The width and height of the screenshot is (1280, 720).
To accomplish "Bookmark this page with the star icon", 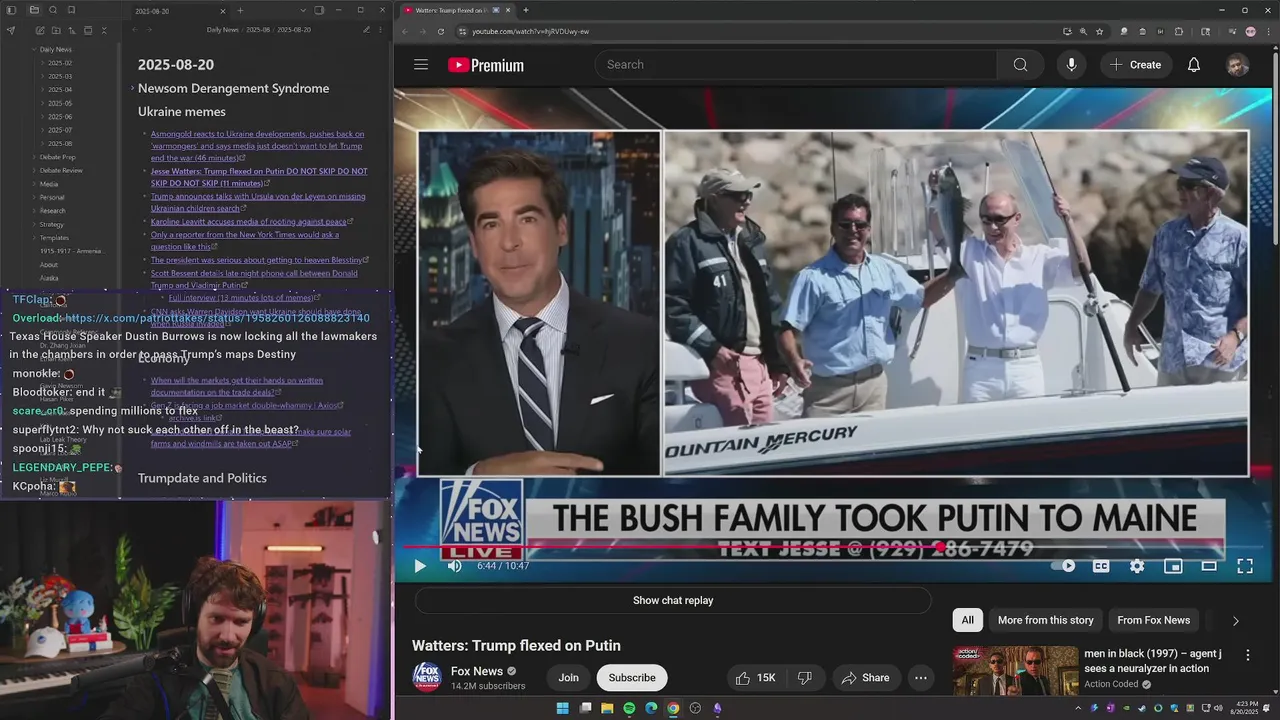I will (x=1098, y=31).
